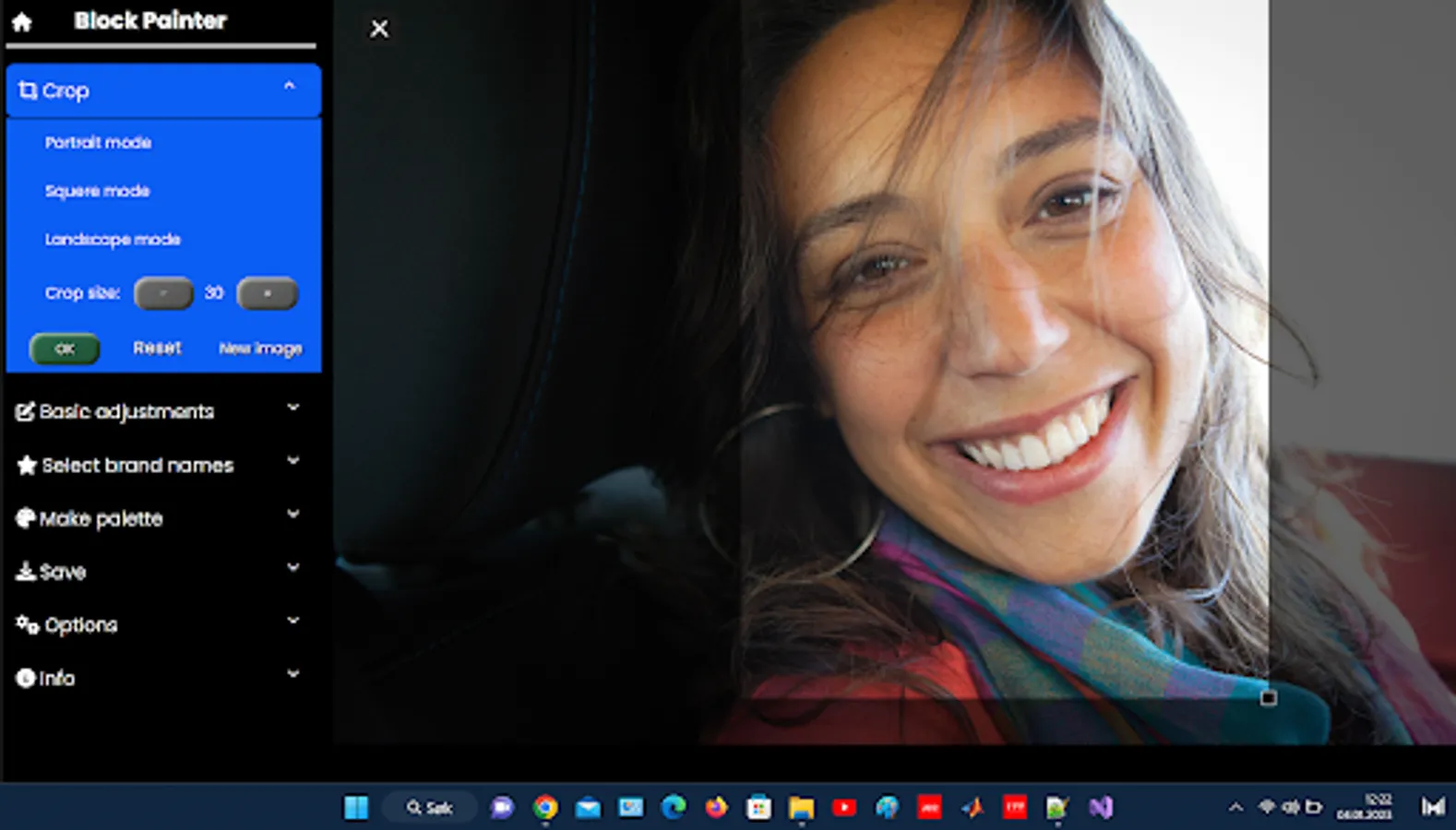This screenshot has width=1456, height=830.
Task: Load a New image
Action: point(260,349)
